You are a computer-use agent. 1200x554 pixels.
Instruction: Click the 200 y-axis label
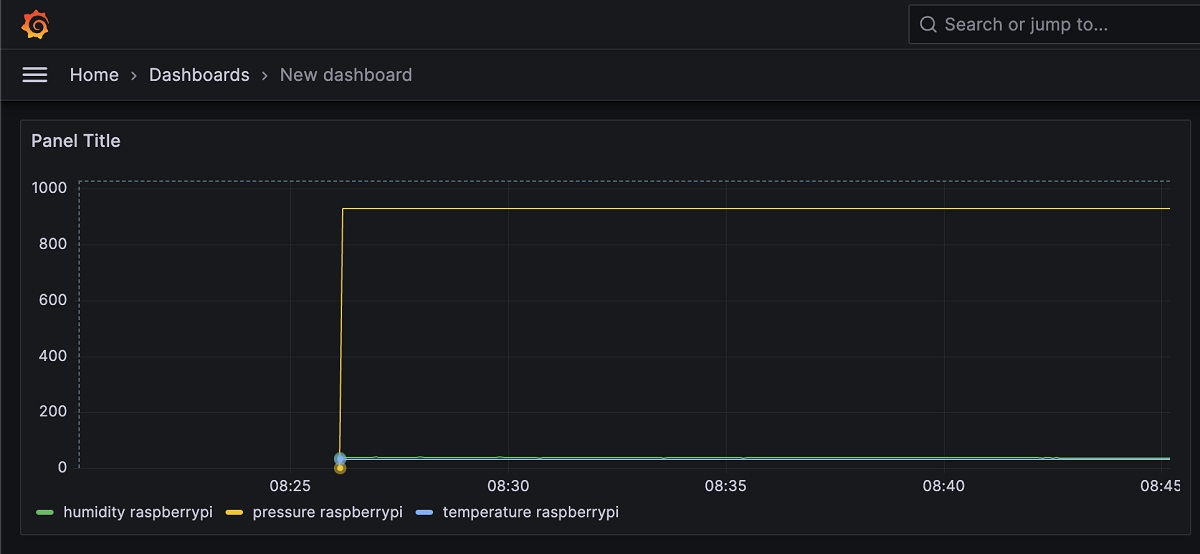tap(53, 412)
